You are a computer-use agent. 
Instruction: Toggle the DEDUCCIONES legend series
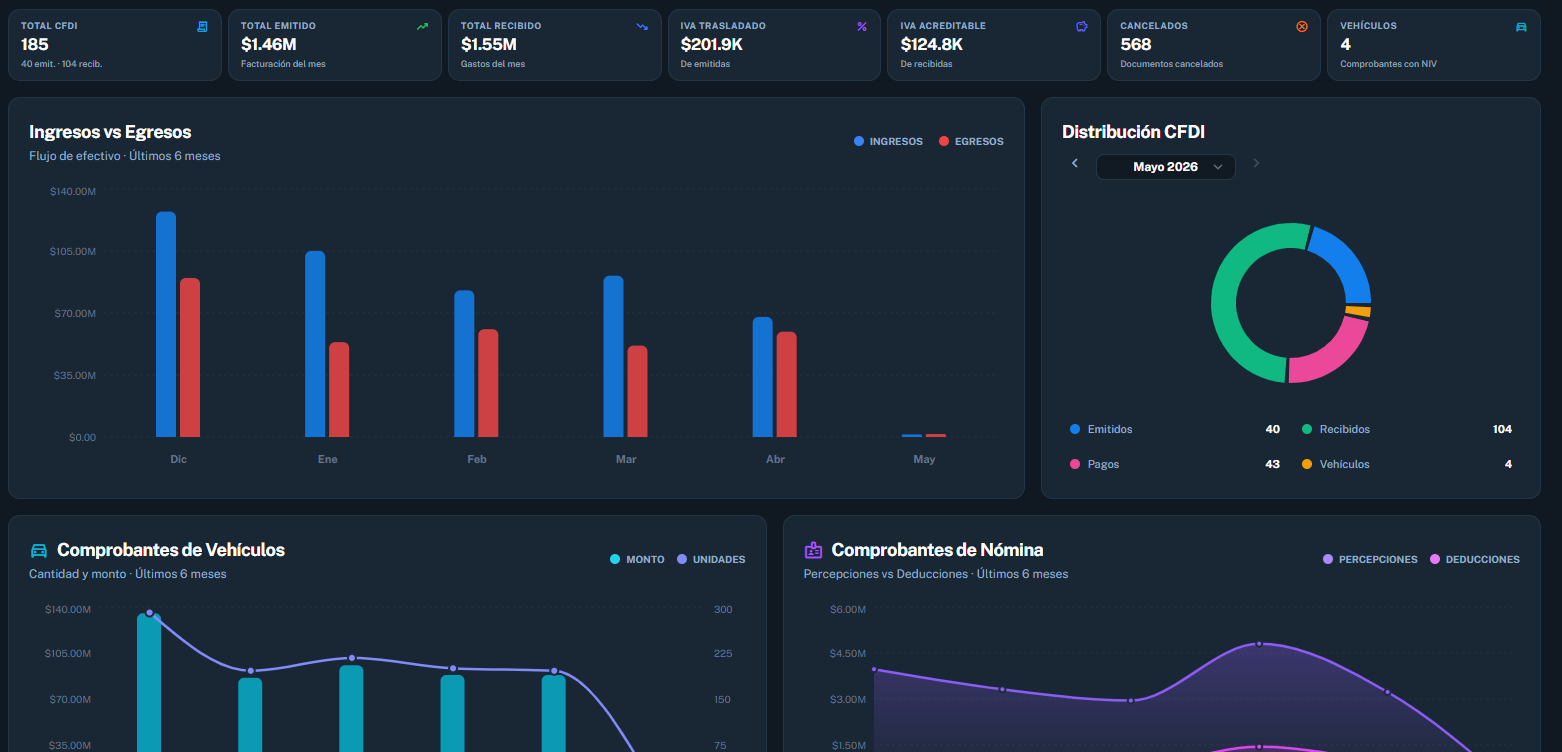1475,560
